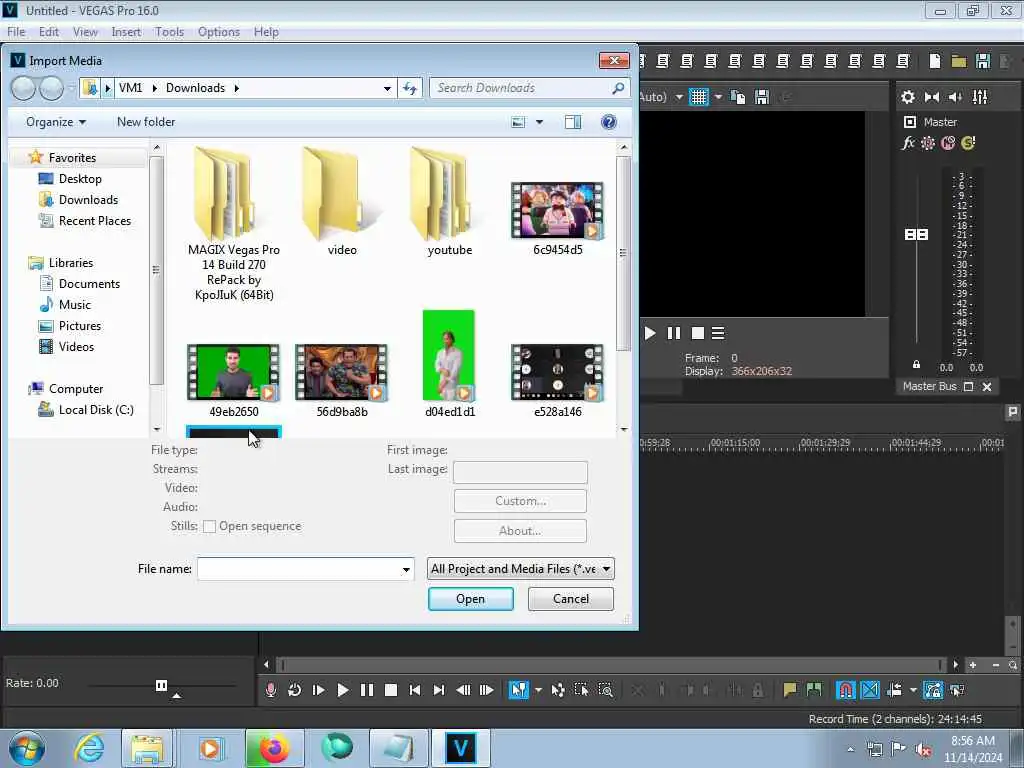This screenshot has width=1024, height=768.
Task: Open the Insert menu
Action: [x=126, y=32]
